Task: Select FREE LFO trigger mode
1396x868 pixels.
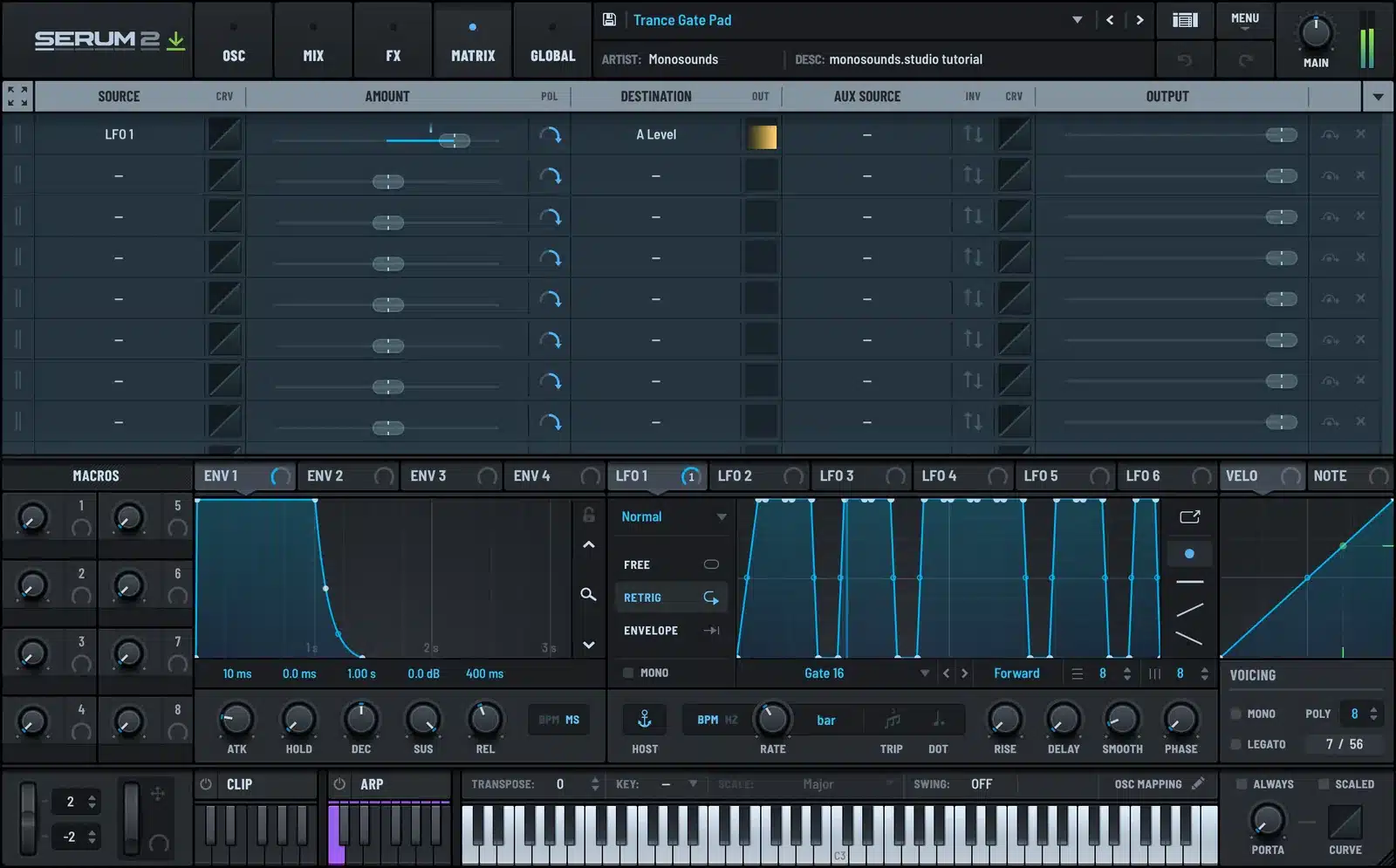Action: 671,564
